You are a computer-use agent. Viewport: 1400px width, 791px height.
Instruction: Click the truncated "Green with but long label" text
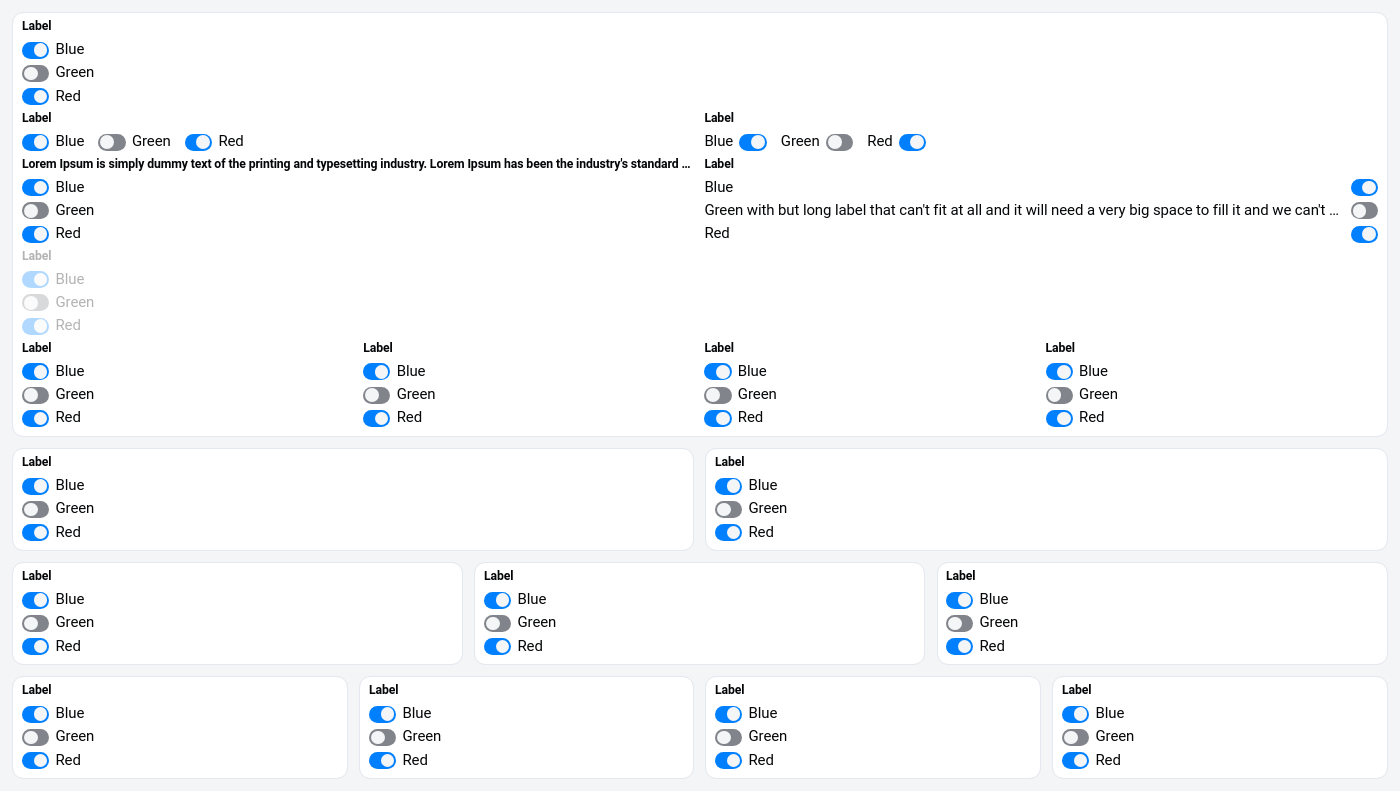point(1020,210)
